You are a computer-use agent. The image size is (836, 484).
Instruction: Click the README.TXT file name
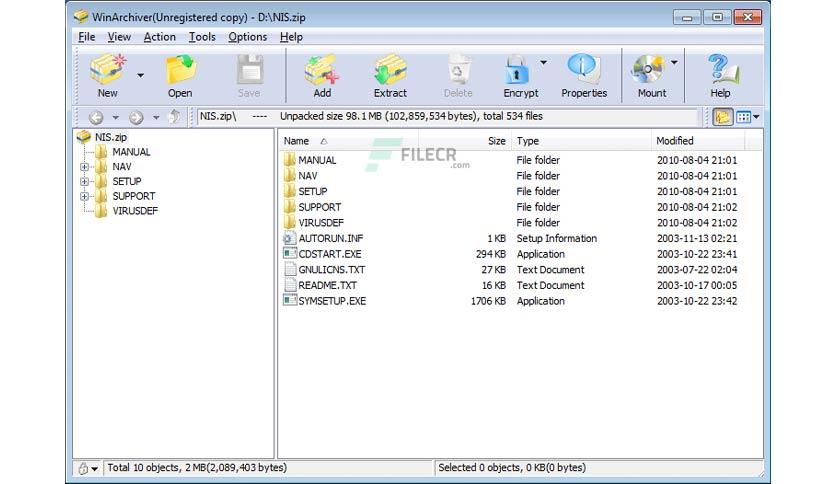point(327,286)
